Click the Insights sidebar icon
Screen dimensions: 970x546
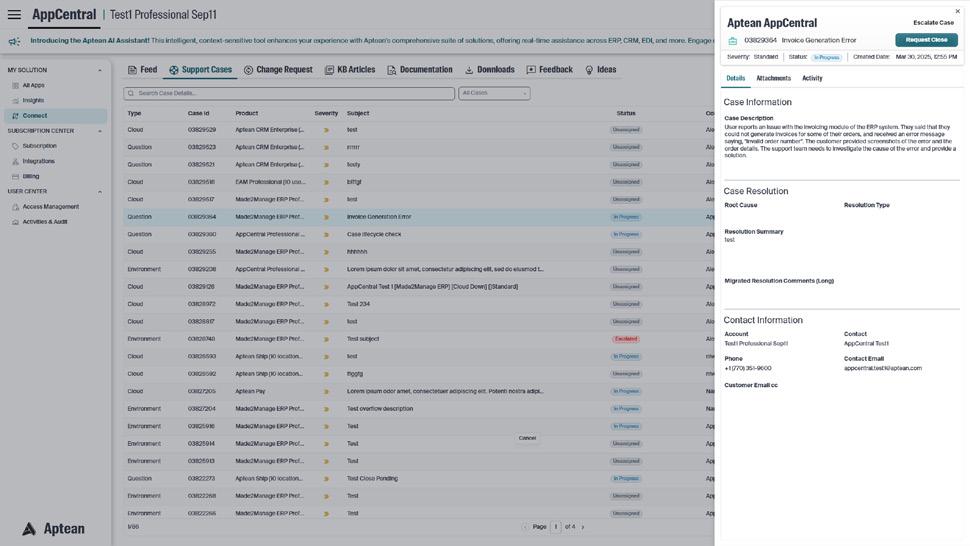15,100
